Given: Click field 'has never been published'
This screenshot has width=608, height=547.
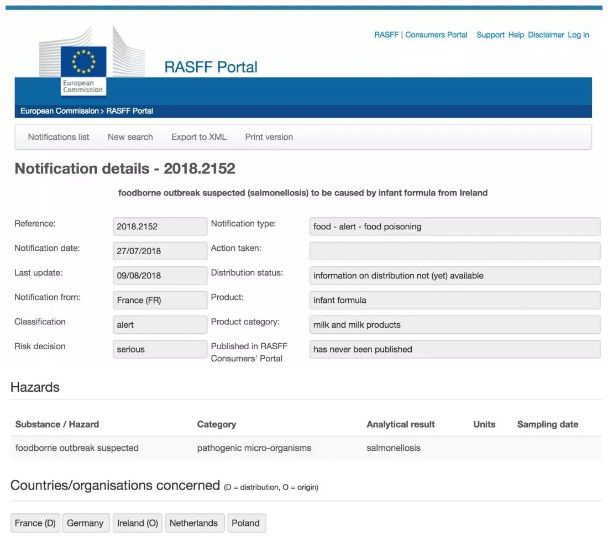Looking at the screenshot, I should [x=455, y=349].
